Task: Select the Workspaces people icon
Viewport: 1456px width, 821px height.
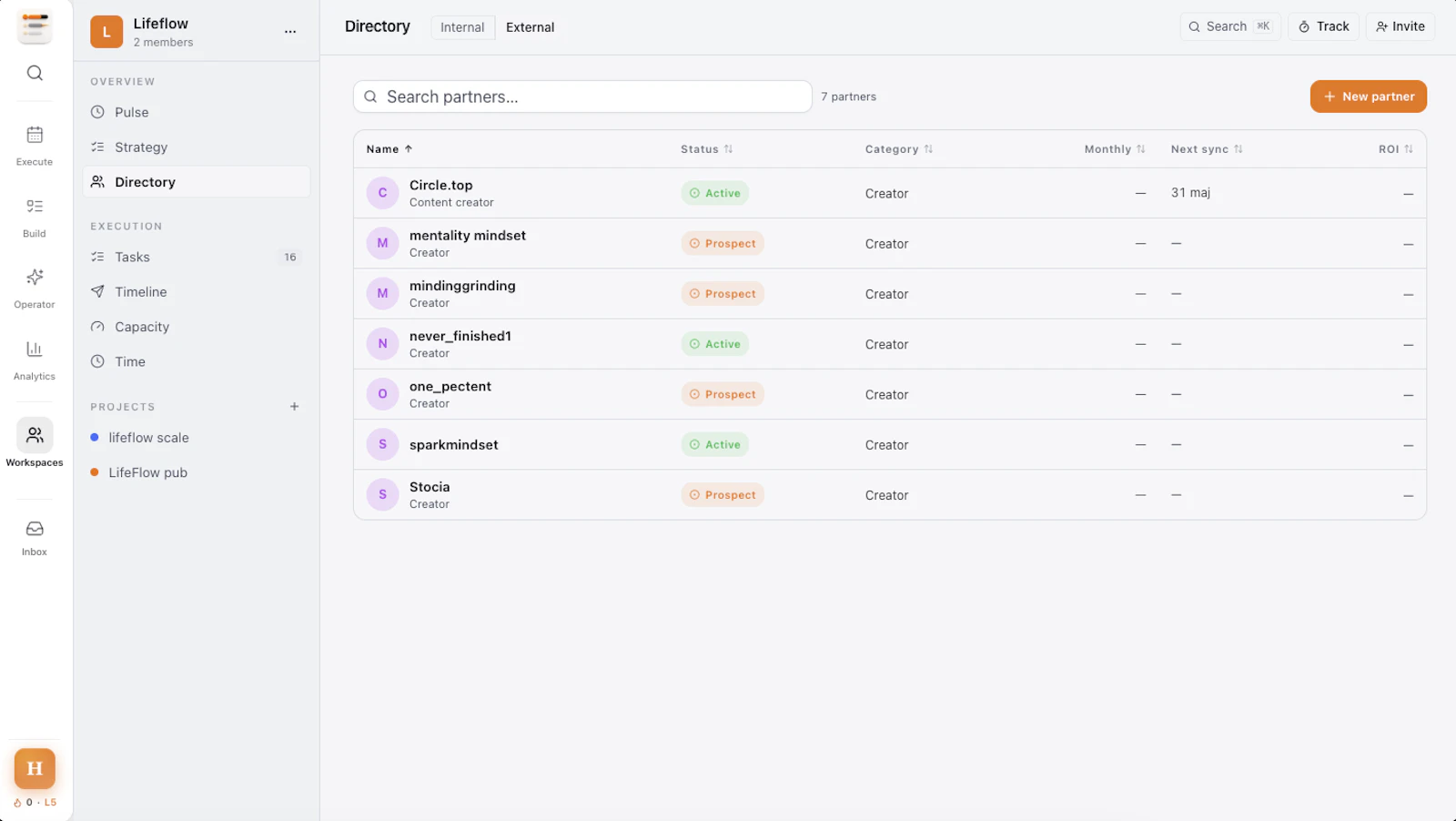Action: pos(35,435)
